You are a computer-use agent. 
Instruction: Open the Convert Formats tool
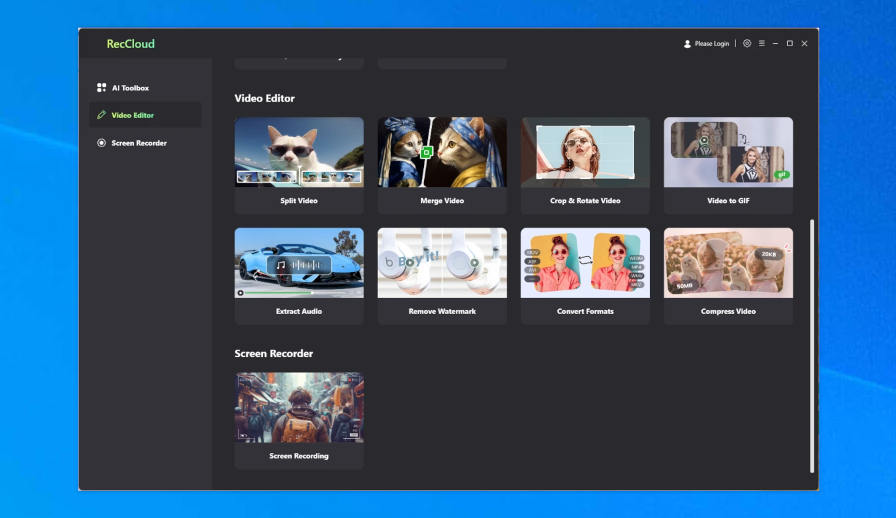click(585, 275)
